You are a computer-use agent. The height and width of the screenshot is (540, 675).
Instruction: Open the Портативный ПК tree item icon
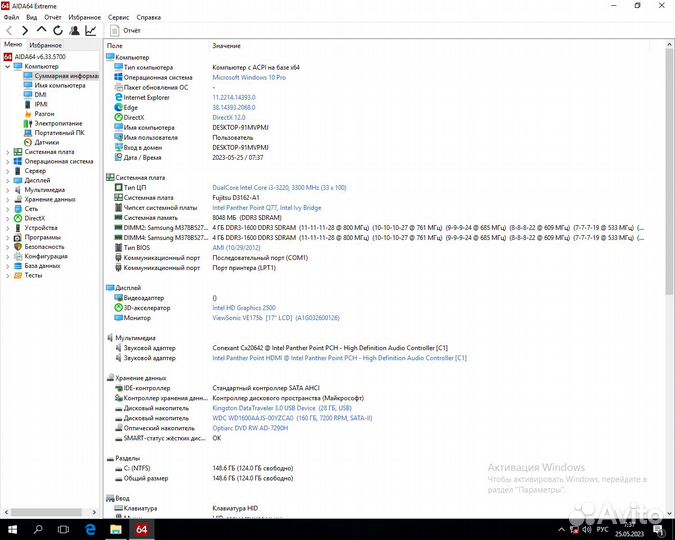28,133
